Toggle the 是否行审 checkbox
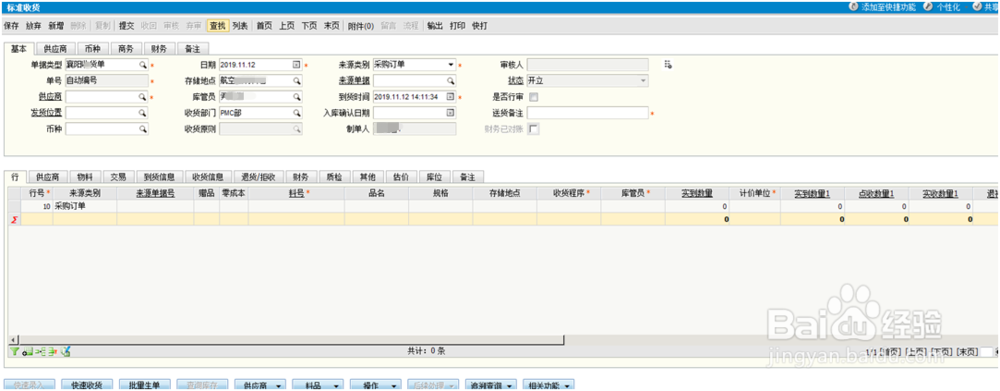The height and width of the screenshot is (391, 1000). 534,97
